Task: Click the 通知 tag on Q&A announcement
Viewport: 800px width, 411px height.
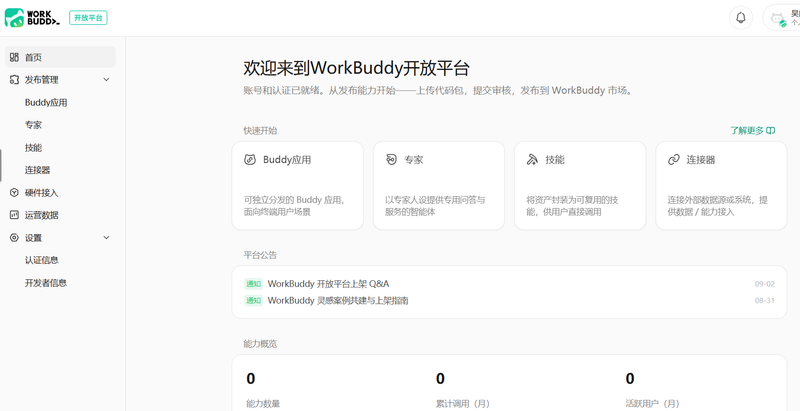Action: coord(253,284)
